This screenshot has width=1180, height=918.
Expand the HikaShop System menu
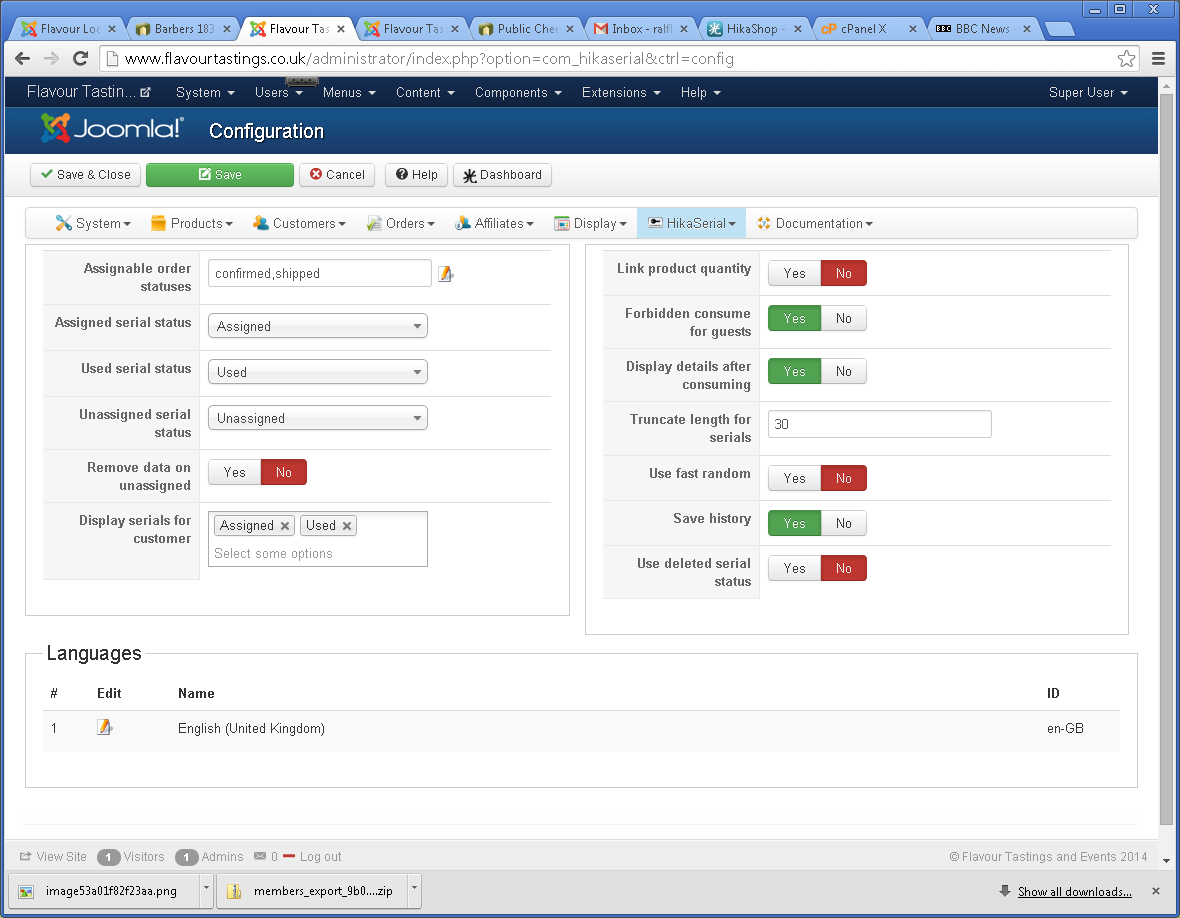[93, 223]
